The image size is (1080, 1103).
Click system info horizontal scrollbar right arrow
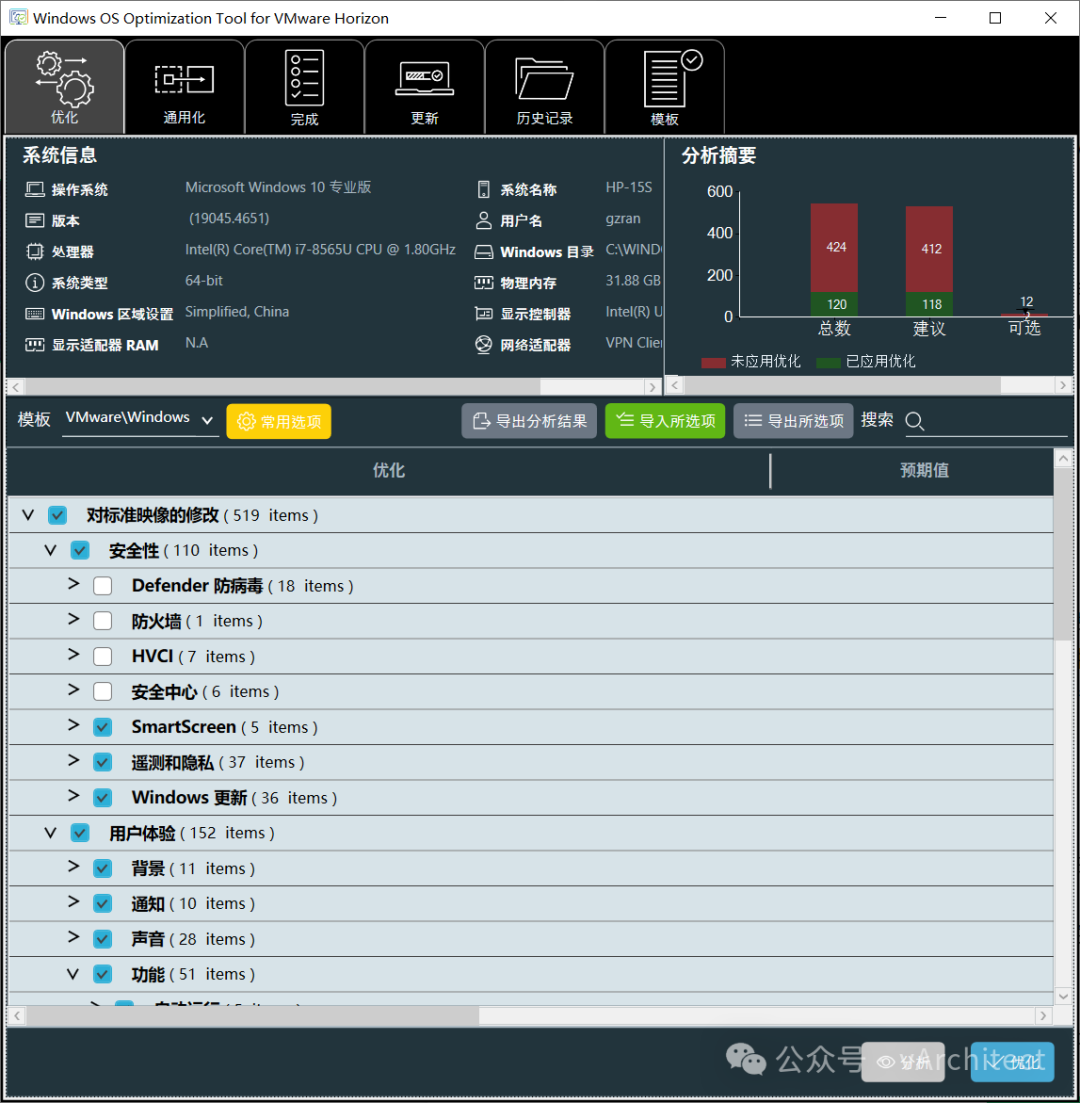point(652,386)
